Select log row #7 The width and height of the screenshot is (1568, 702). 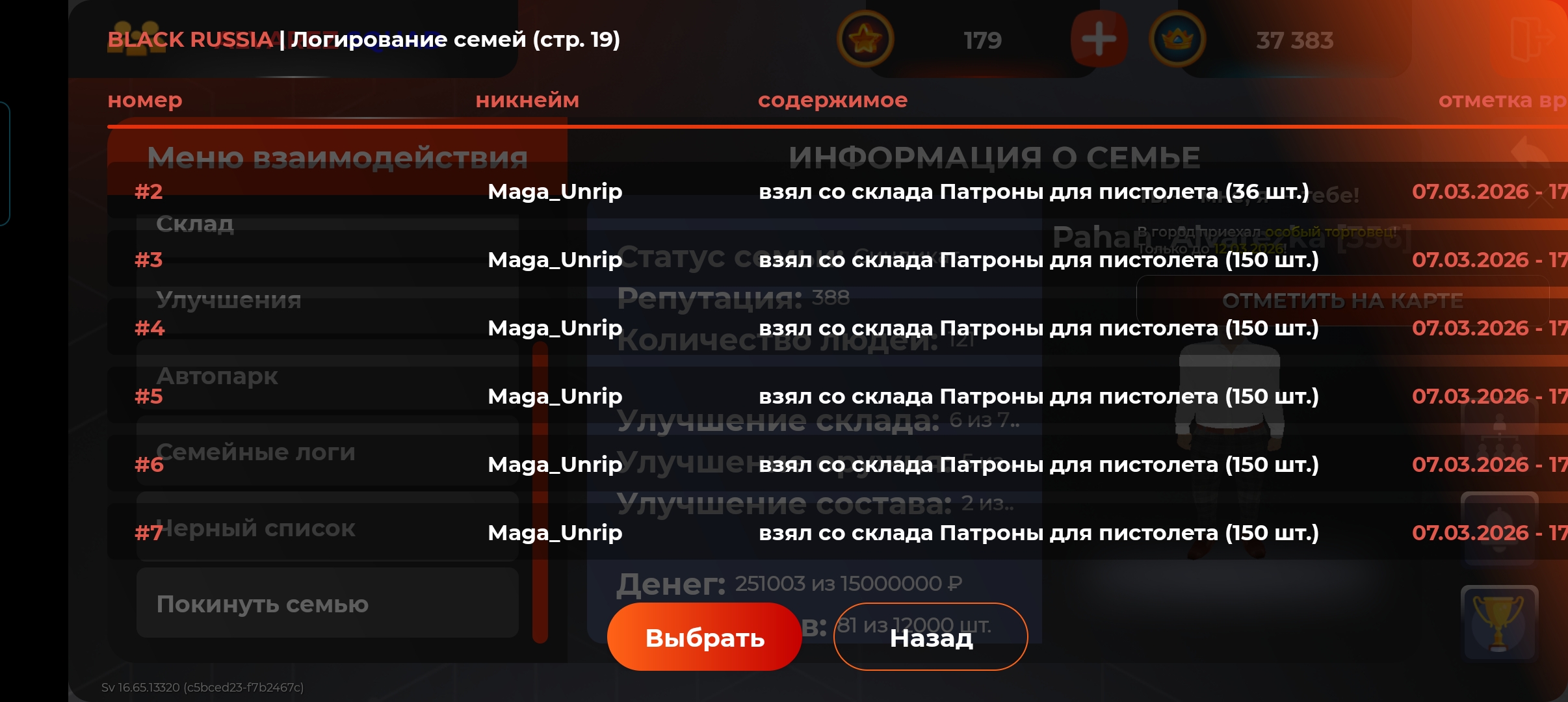pos(837,532)
